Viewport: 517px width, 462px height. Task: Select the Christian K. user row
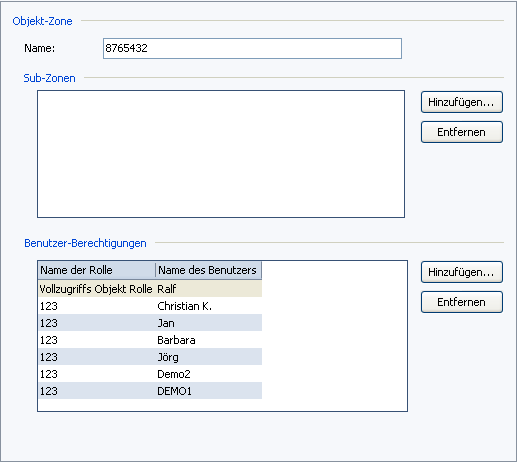click(150, 306)
